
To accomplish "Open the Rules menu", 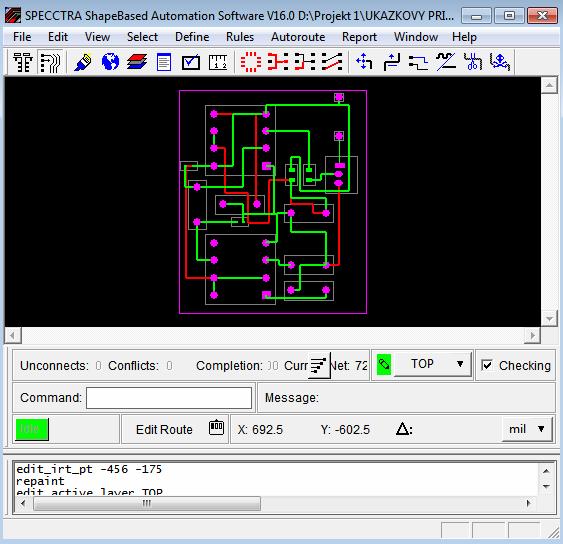I will coord(240,37).
